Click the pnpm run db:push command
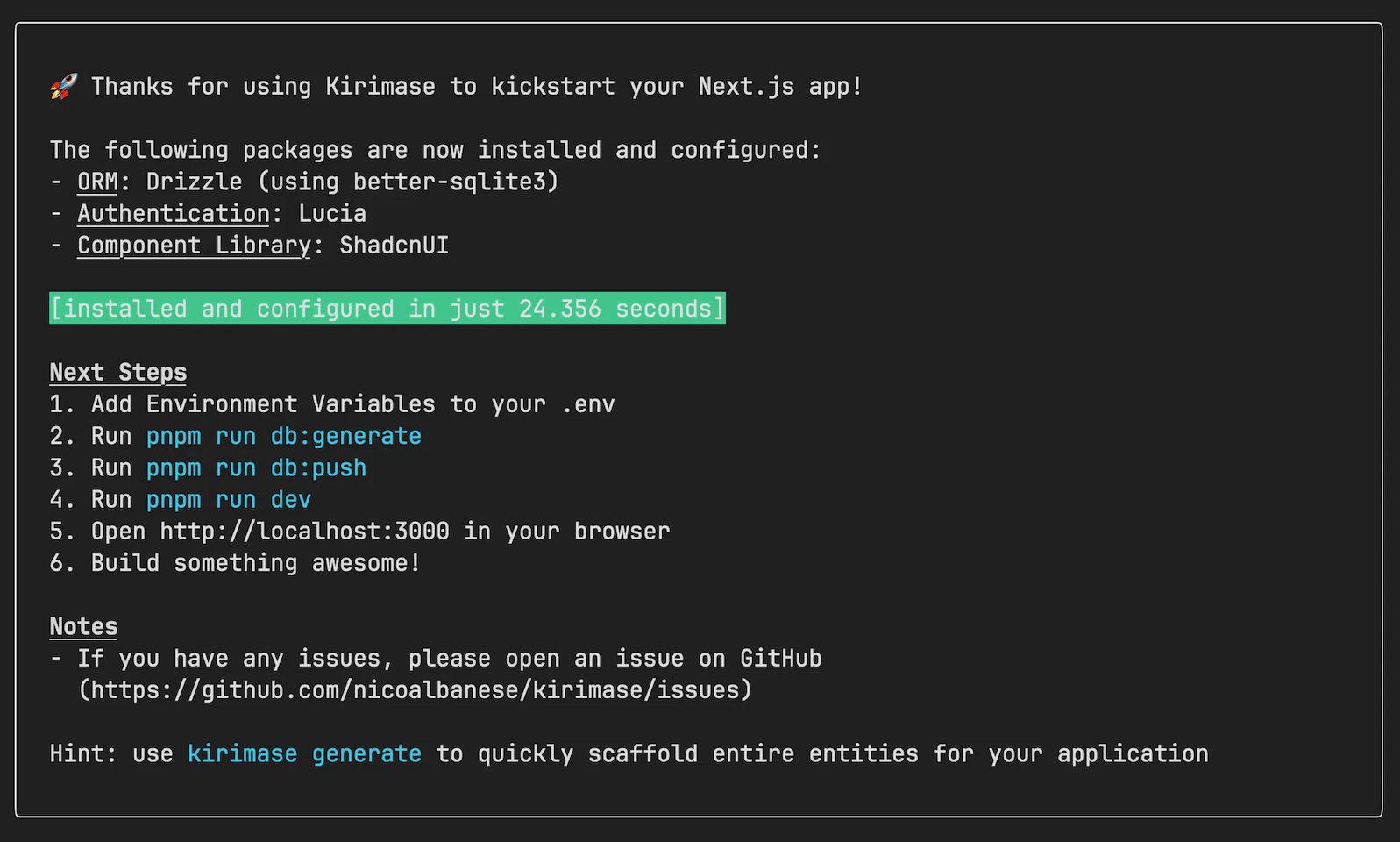This screenshot has height=842, width=1400. pos(256,467)
